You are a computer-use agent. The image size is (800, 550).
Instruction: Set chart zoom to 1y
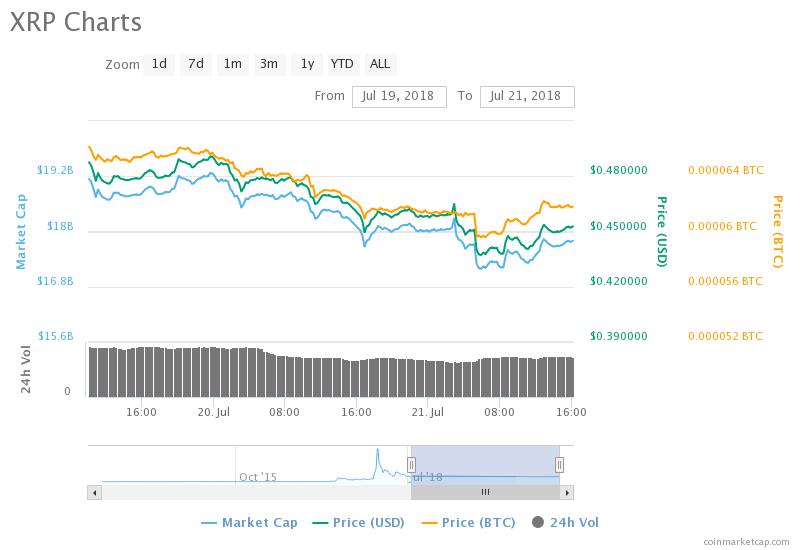coord(307,64)
